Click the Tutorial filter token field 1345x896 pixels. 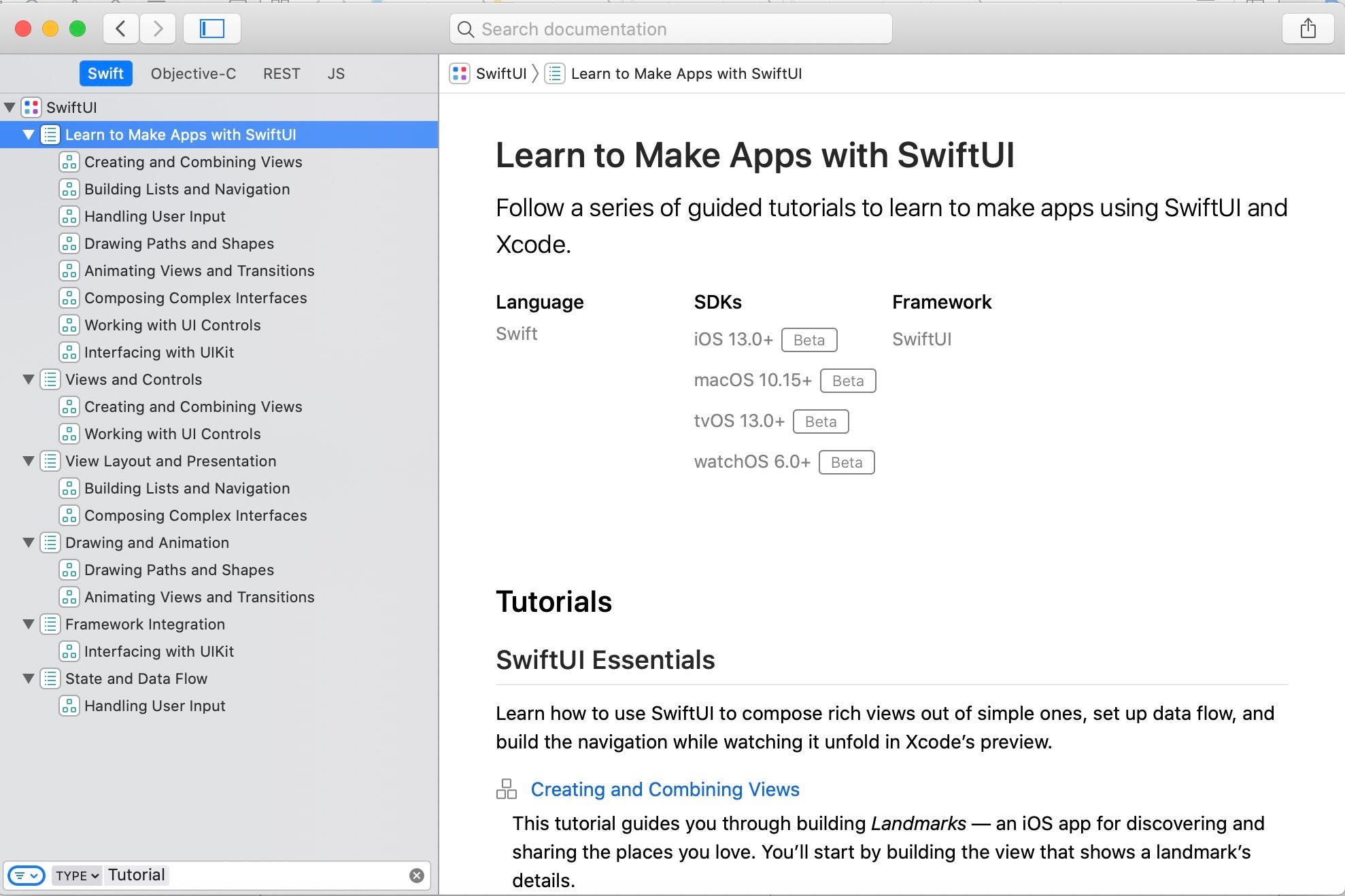[137, 875]
